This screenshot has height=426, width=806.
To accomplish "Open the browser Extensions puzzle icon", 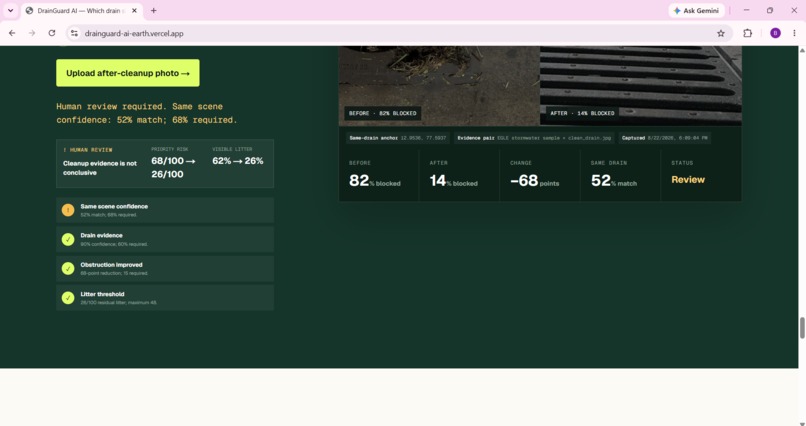I will pyautogui.click(x=747, y=33).
